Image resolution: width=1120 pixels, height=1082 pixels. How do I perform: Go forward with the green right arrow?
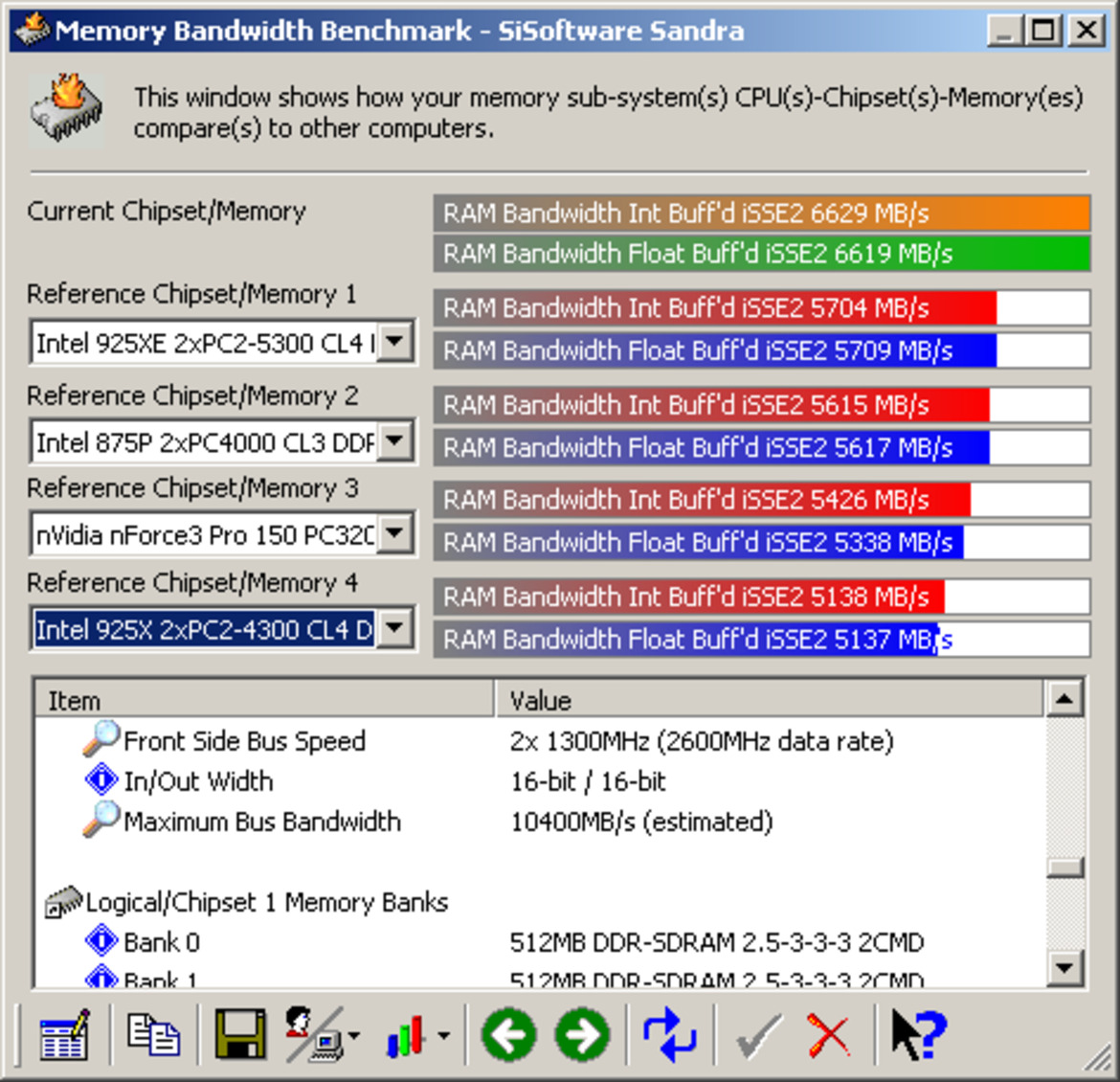coord(583,1035)
